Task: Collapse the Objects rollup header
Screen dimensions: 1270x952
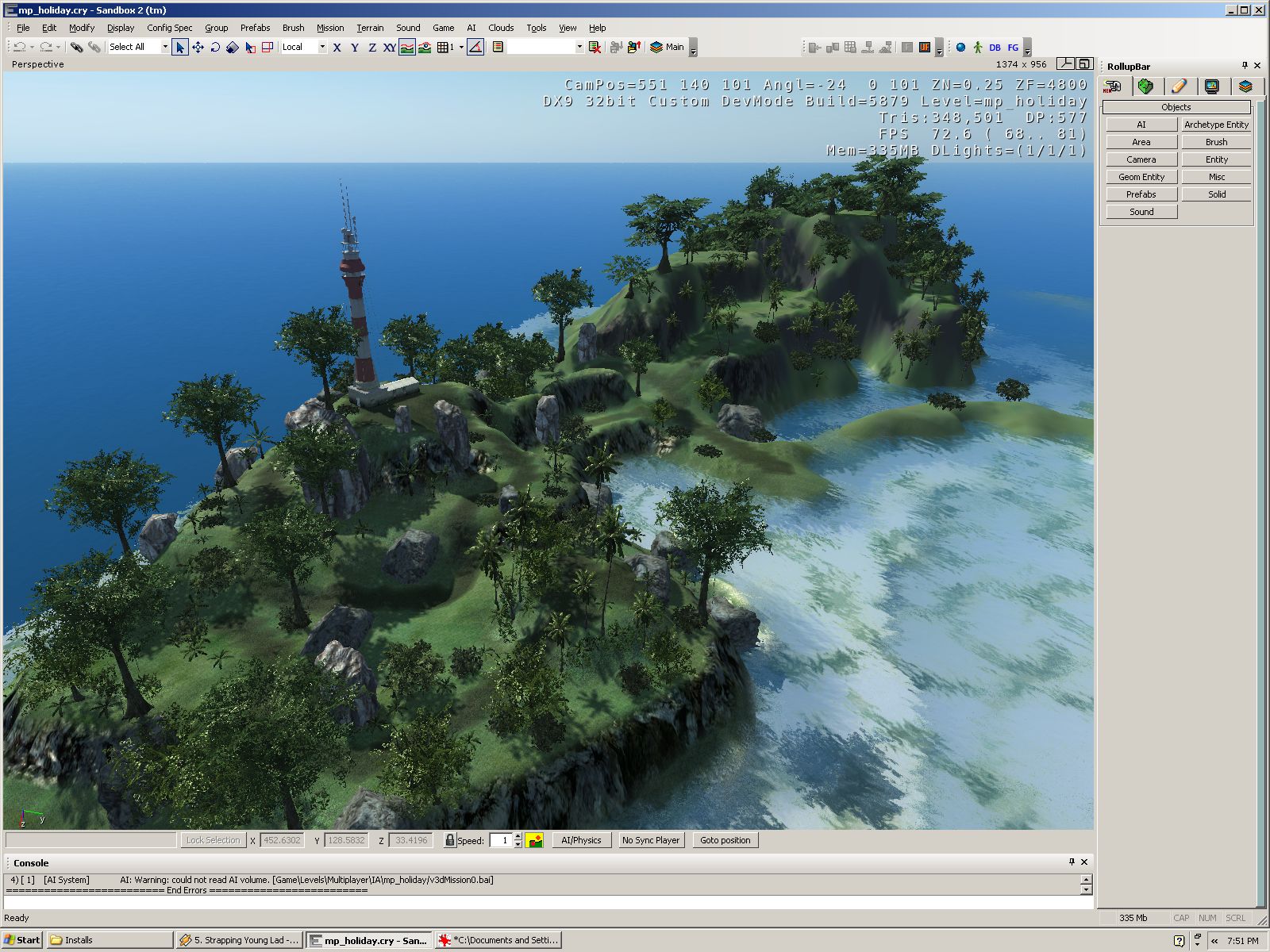Action: coord(1176,107)
